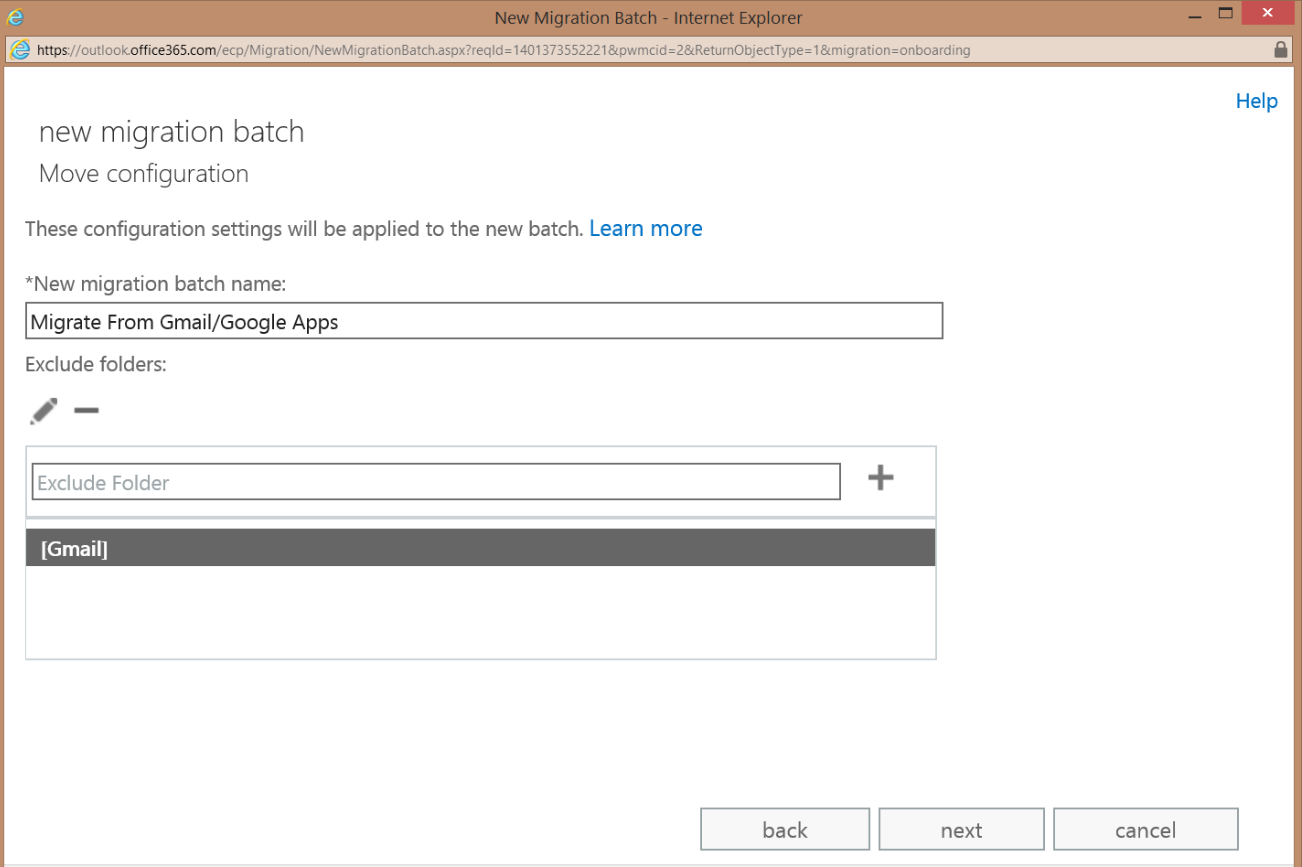1302x867 pixels.
Task: Minimize the Internet Explorer window
Action: (1196, 15)
